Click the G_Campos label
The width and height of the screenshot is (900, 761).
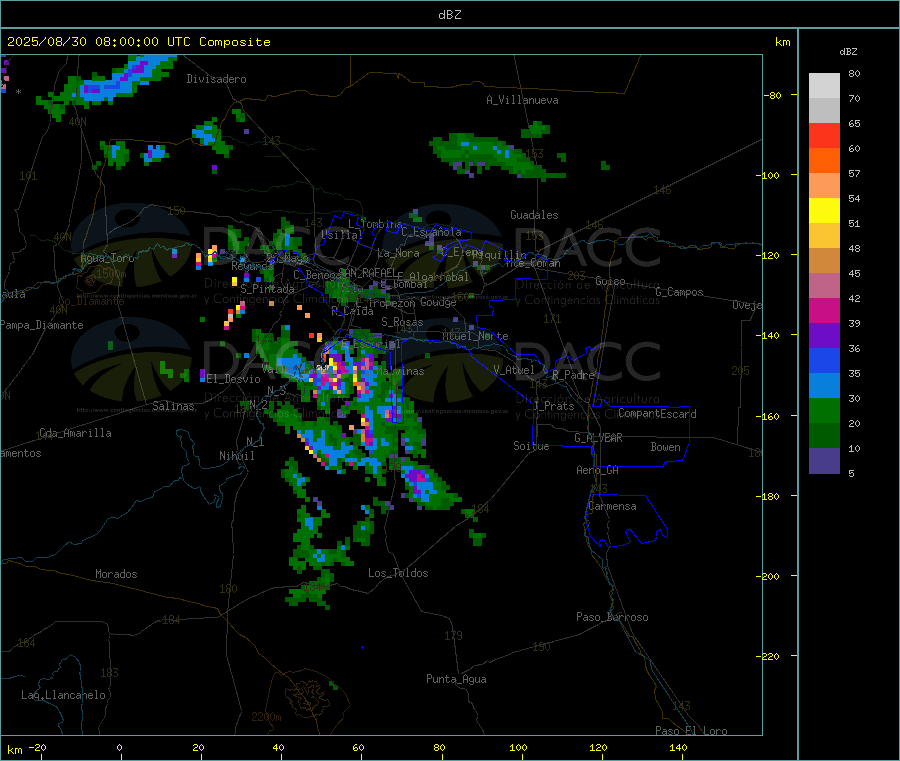coord(680,292)
